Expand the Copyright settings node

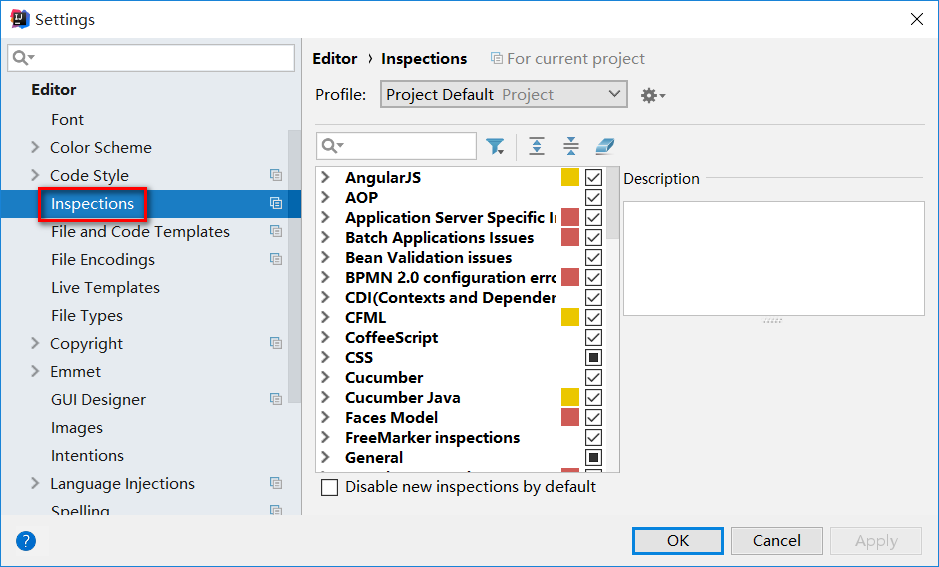click(x=35, y=343)
